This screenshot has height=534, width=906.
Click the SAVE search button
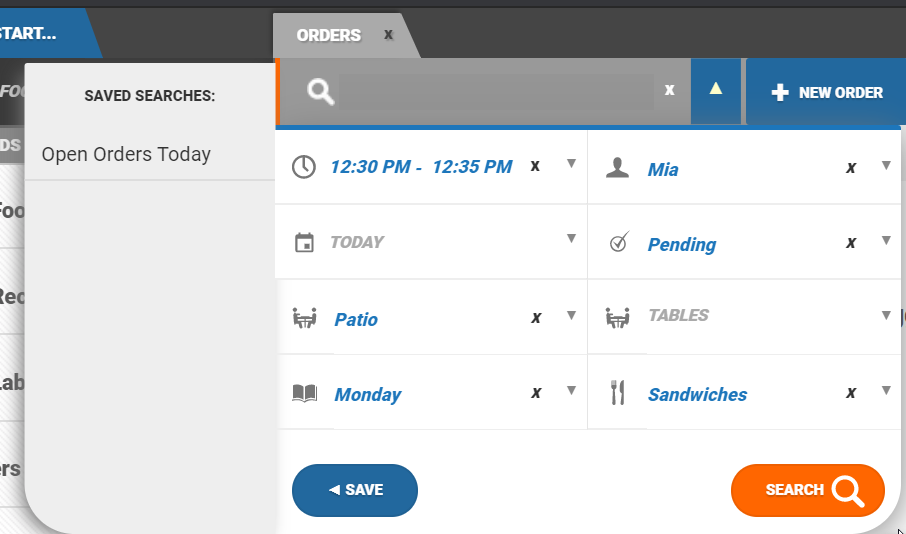pyautogui.click(x=355, y=490)
